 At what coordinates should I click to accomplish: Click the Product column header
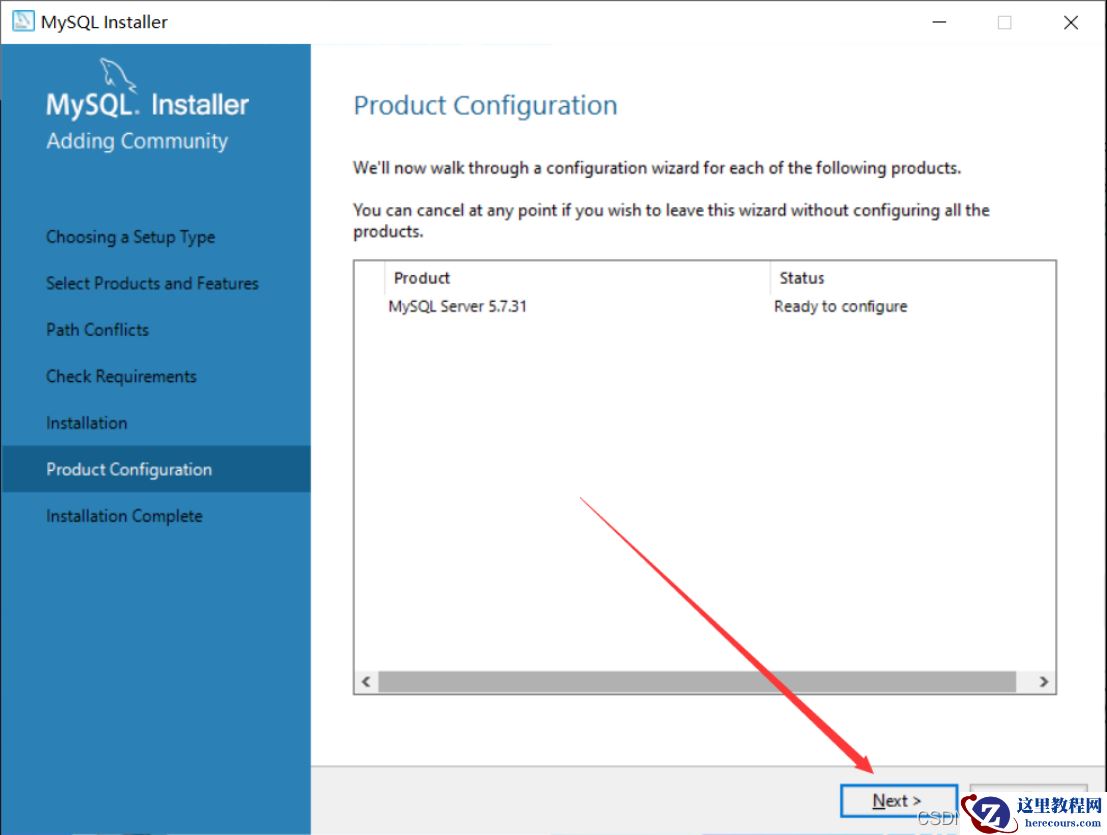click(422, 278)
